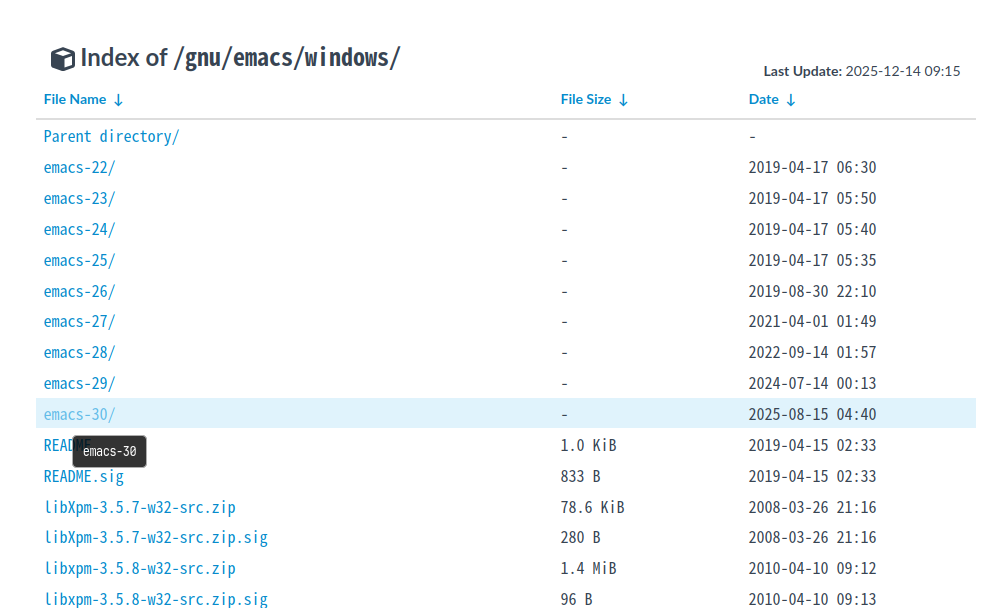Click the 78.6 KiB file size
The height and width of the screenshot is (608, 984).
pyautogui.click(x=592, y=507)
